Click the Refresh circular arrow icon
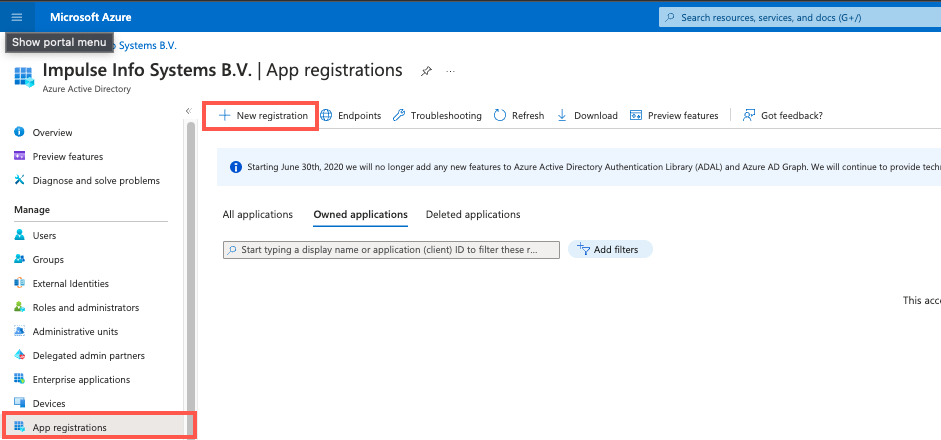 click(x=500, y=115)
